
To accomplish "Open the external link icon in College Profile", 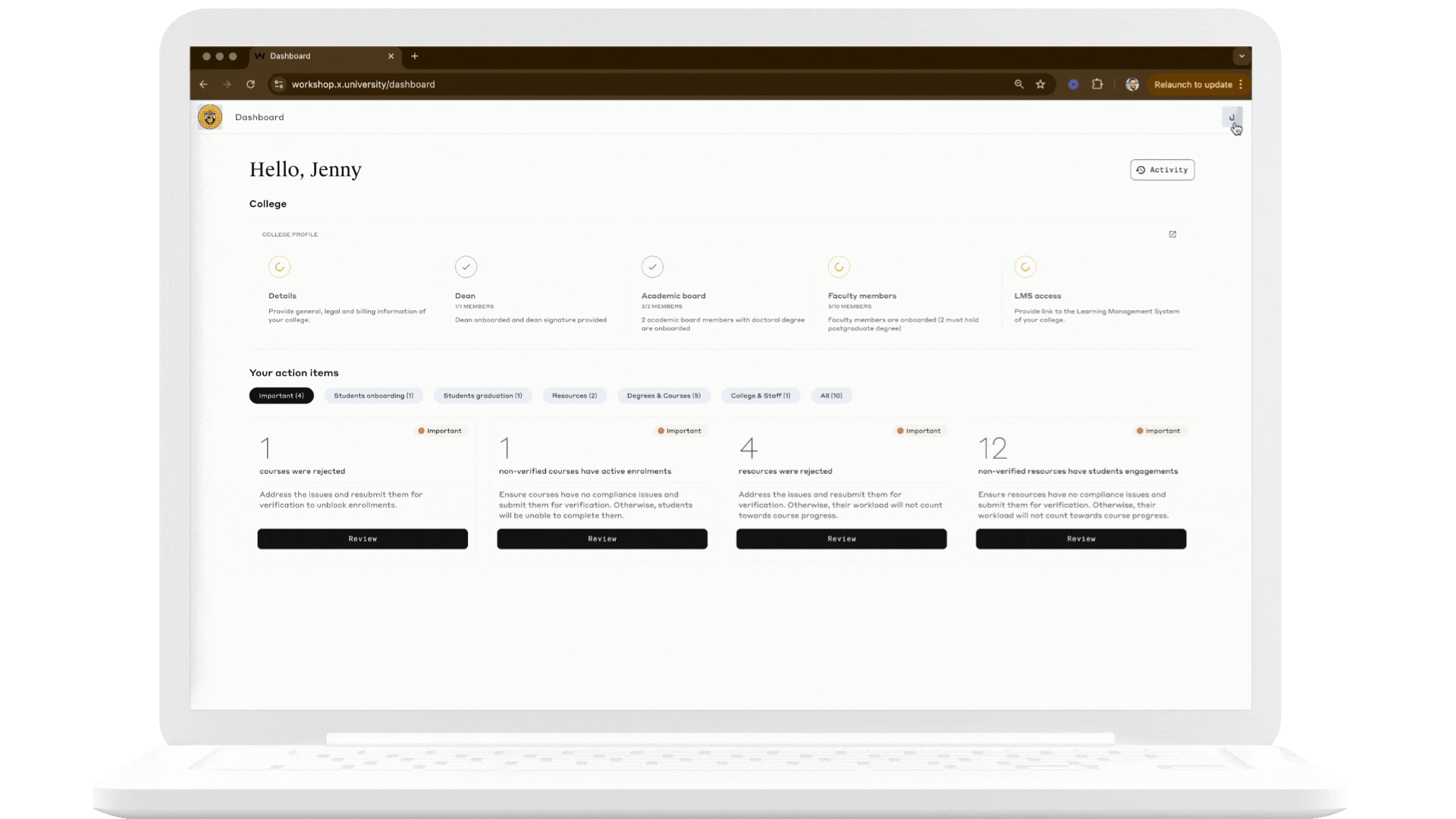I will click(x=1172, y=234).
